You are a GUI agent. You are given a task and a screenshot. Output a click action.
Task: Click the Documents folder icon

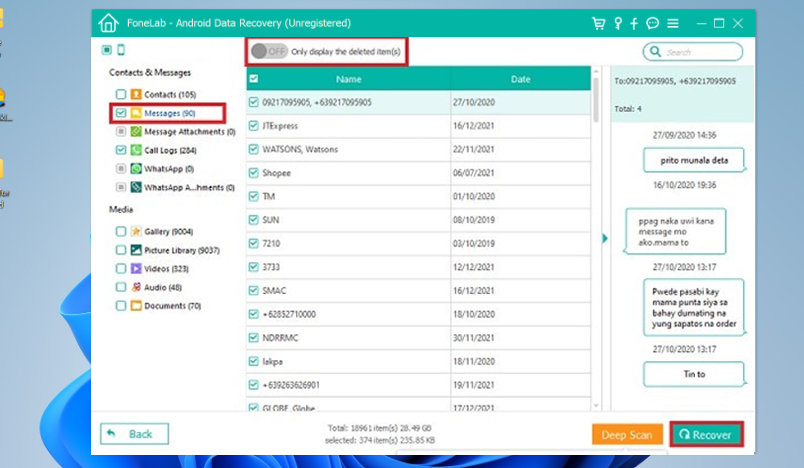136,306
